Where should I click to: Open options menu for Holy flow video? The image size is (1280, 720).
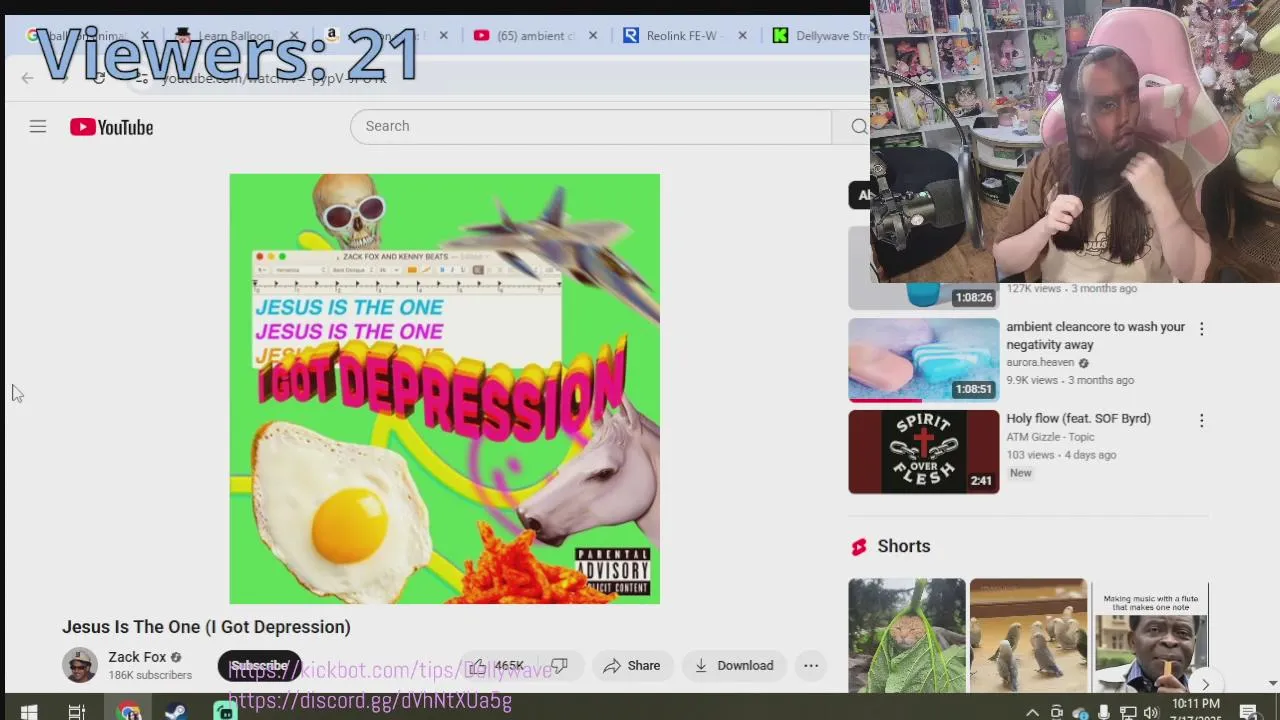pos(1201,420)
